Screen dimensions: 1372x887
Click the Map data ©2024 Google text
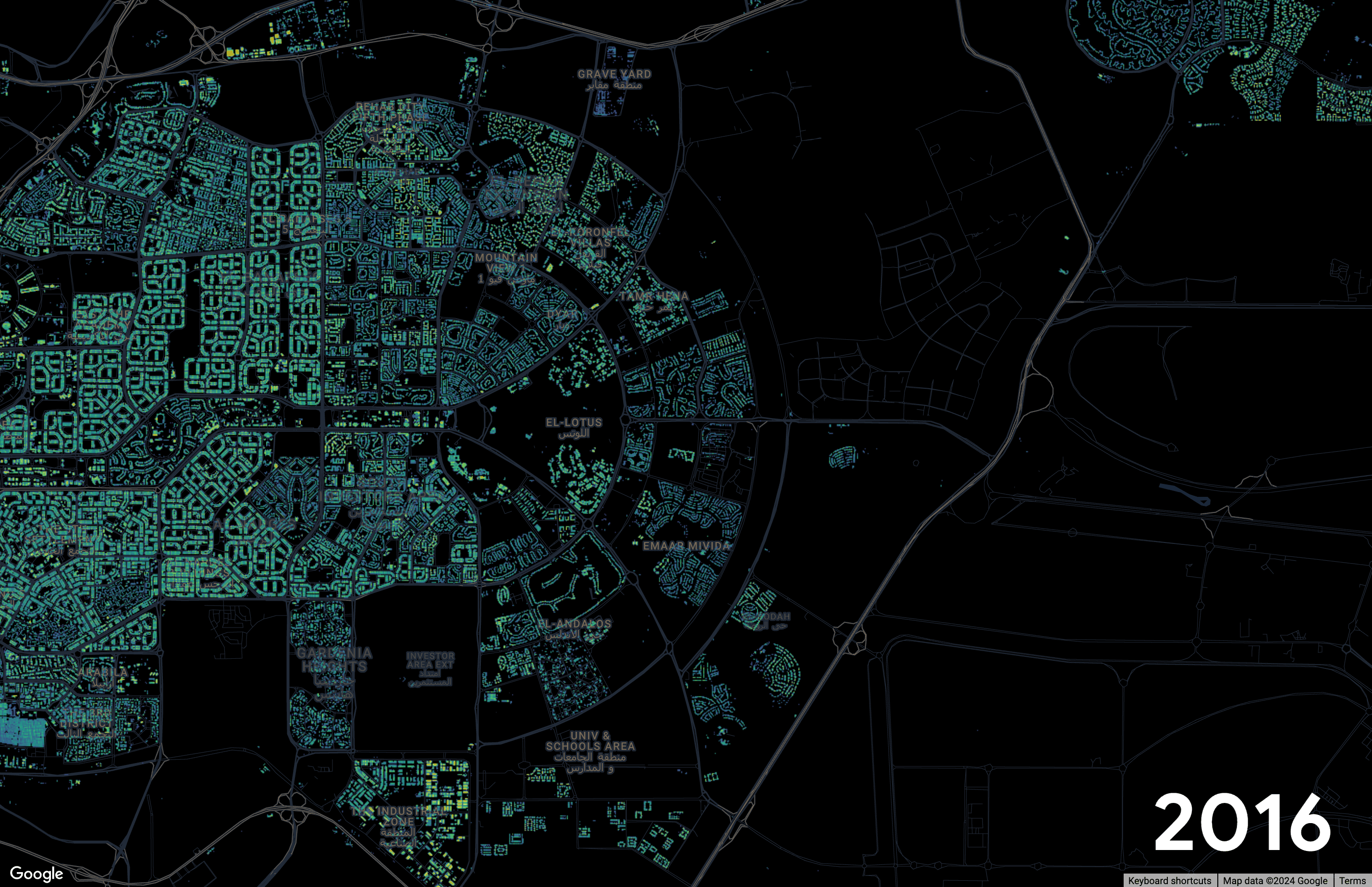[1274, 881]
